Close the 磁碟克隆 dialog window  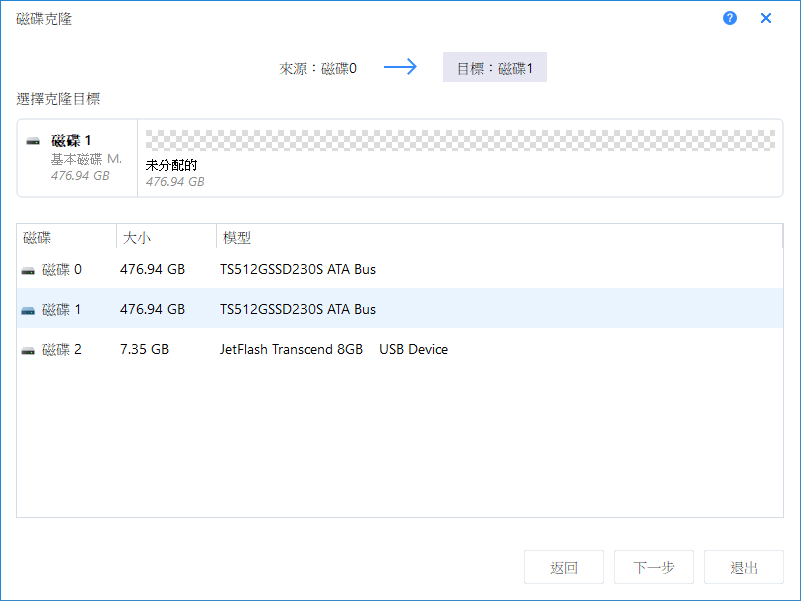pos(766,18)
